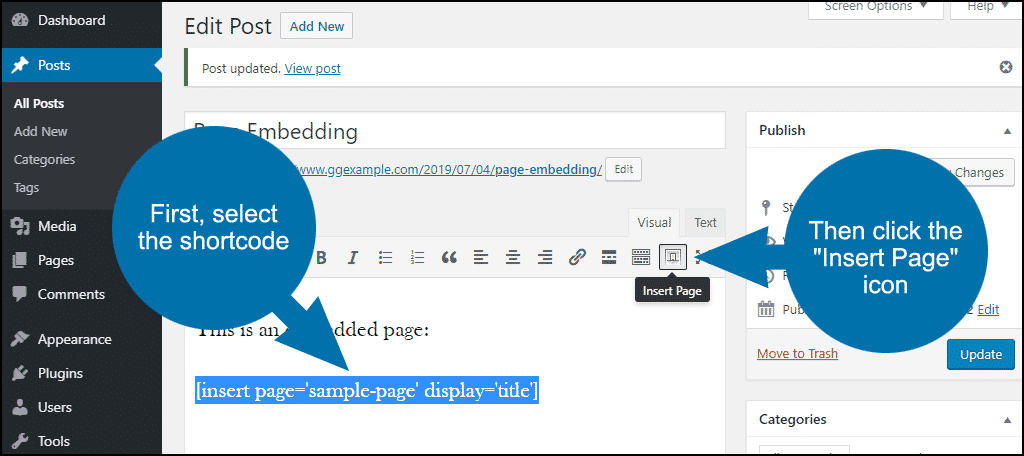This screenshot has width=1024, height=456.
Task: Click the Bold formatting icon
Action: click(x=321, y=257)
